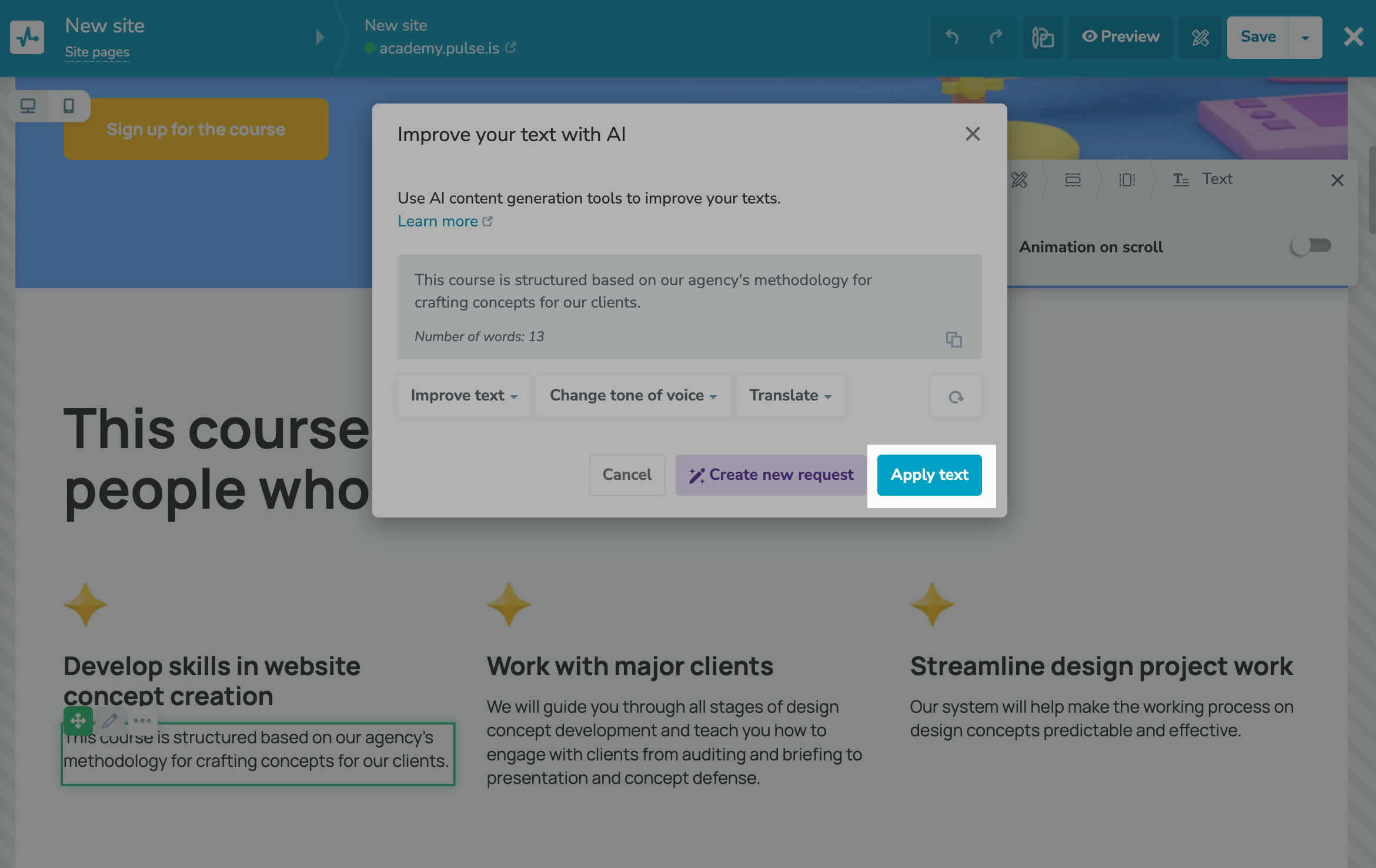Click the redo arrow in top toolbar
Image resolution: width=1376 pixels, height=868 pixels.
(996, 37)
